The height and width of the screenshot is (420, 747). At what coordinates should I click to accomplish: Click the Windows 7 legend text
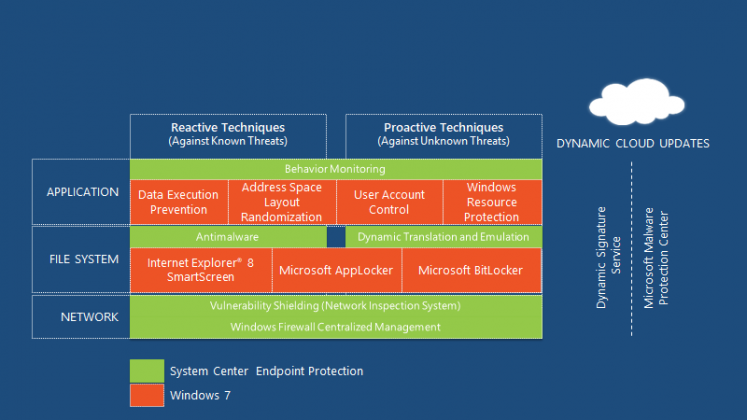[x=200, y=396]
